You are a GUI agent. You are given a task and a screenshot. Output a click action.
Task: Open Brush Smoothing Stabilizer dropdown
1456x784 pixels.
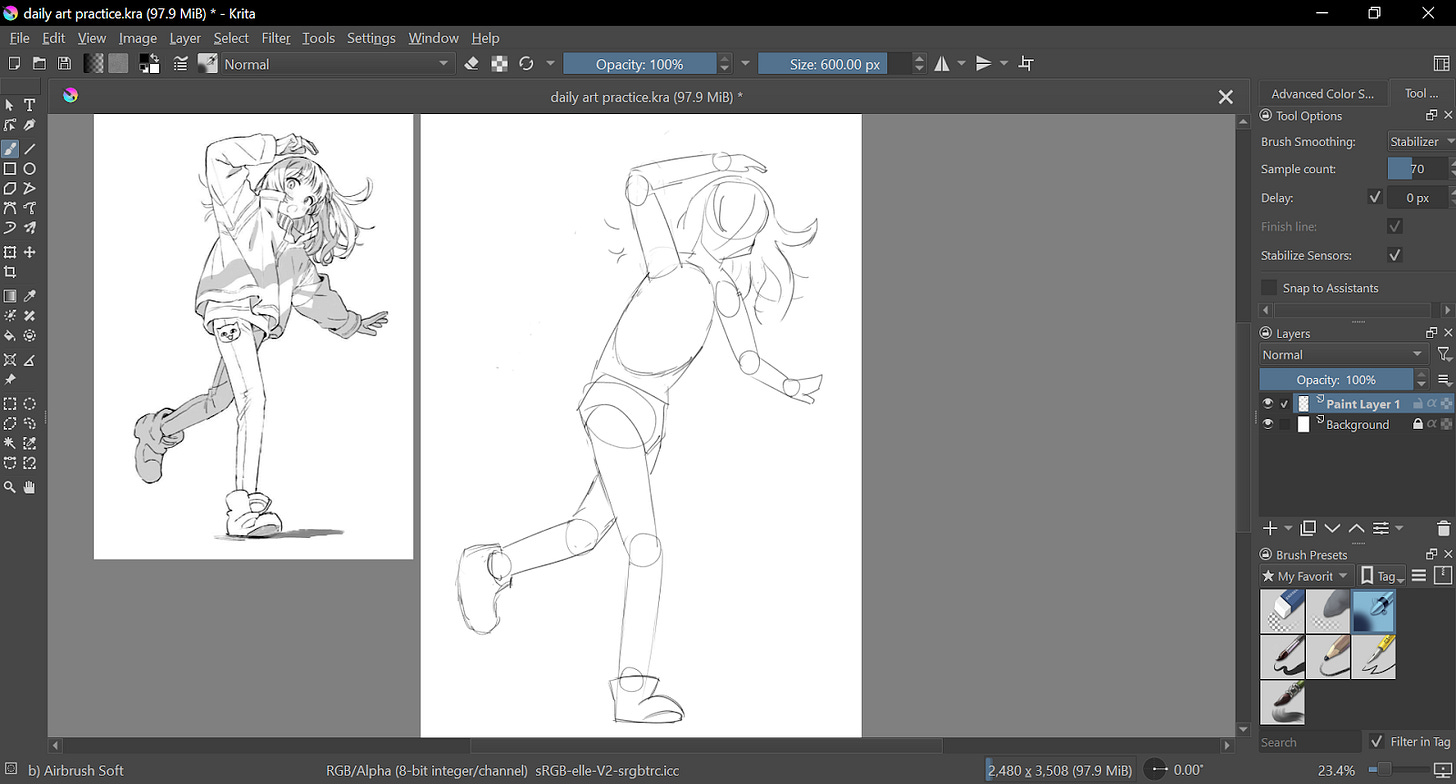point(1421,142)
